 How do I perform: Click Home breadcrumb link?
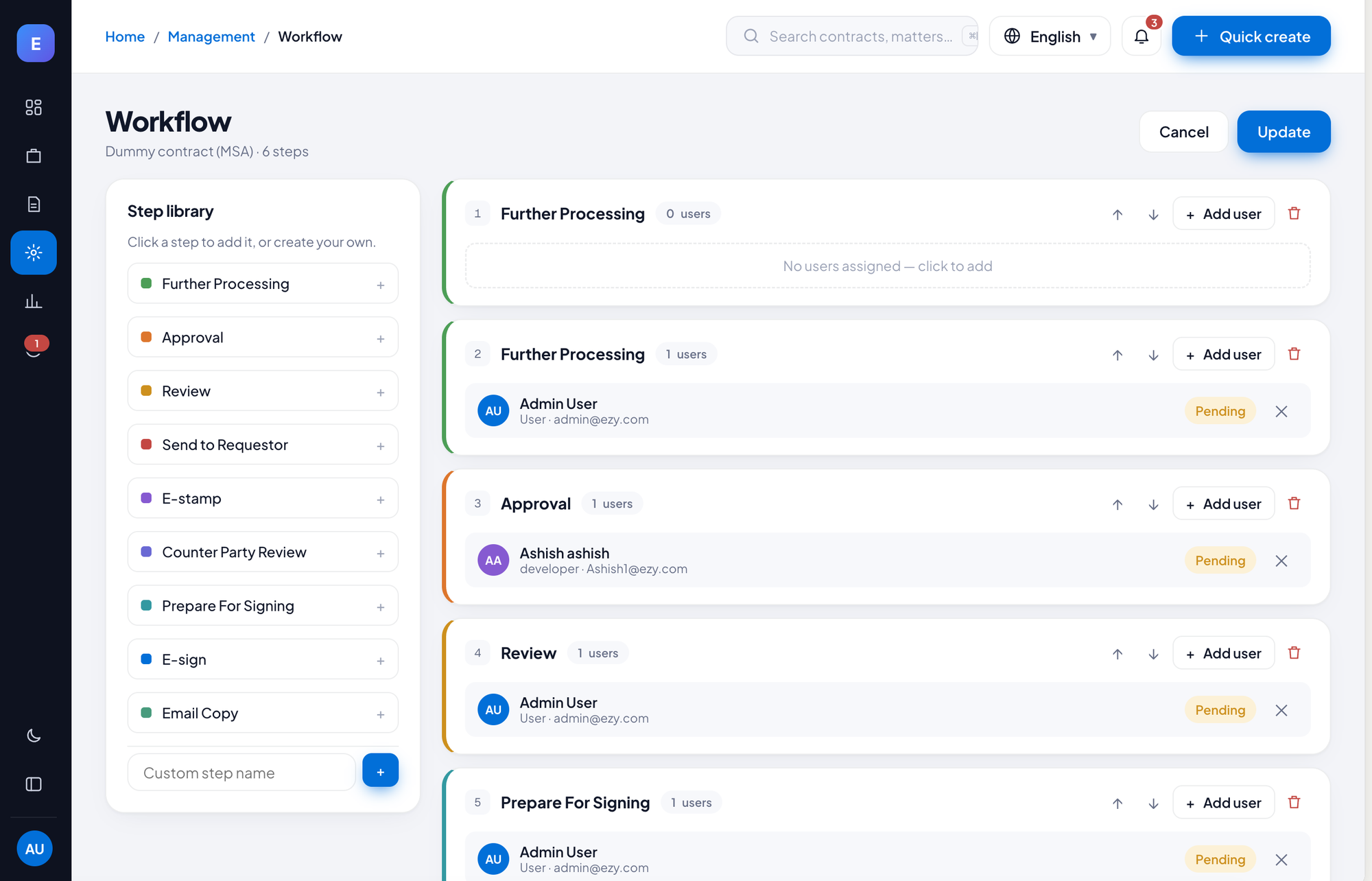tap(125, 36)
